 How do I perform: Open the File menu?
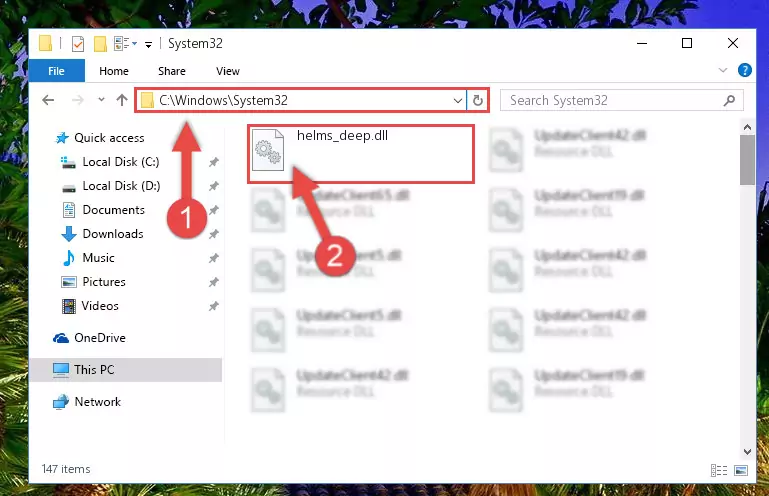[56, 71]
